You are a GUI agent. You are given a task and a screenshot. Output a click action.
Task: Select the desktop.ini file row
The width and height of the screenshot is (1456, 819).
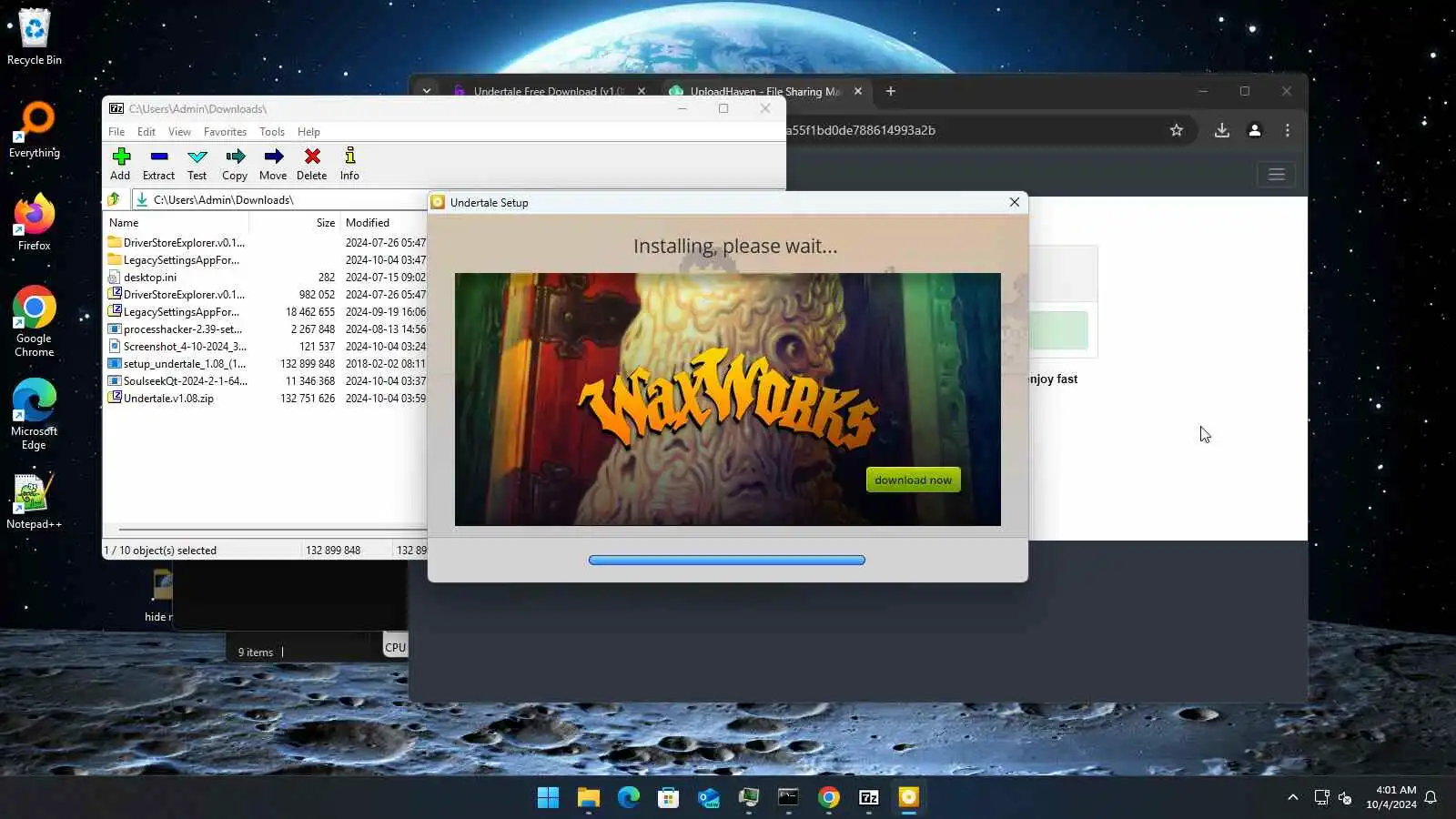pyautogui.click(x=266, y=278)
